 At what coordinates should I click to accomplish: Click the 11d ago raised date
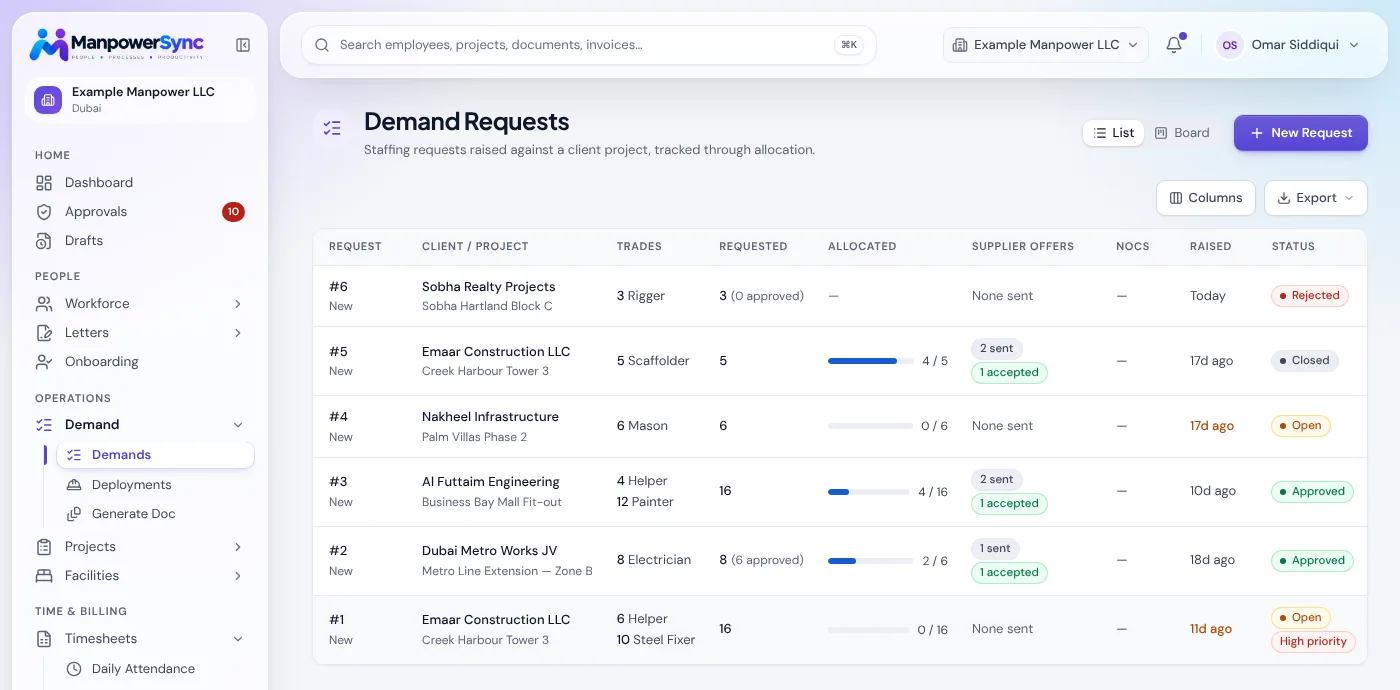tap(1211, 629)
